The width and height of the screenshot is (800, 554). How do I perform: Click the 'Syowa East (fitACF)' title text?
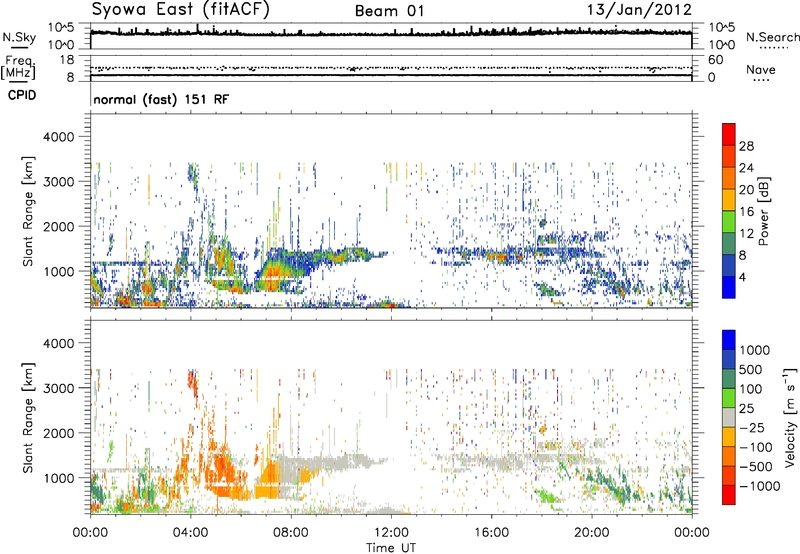[181, 10]
